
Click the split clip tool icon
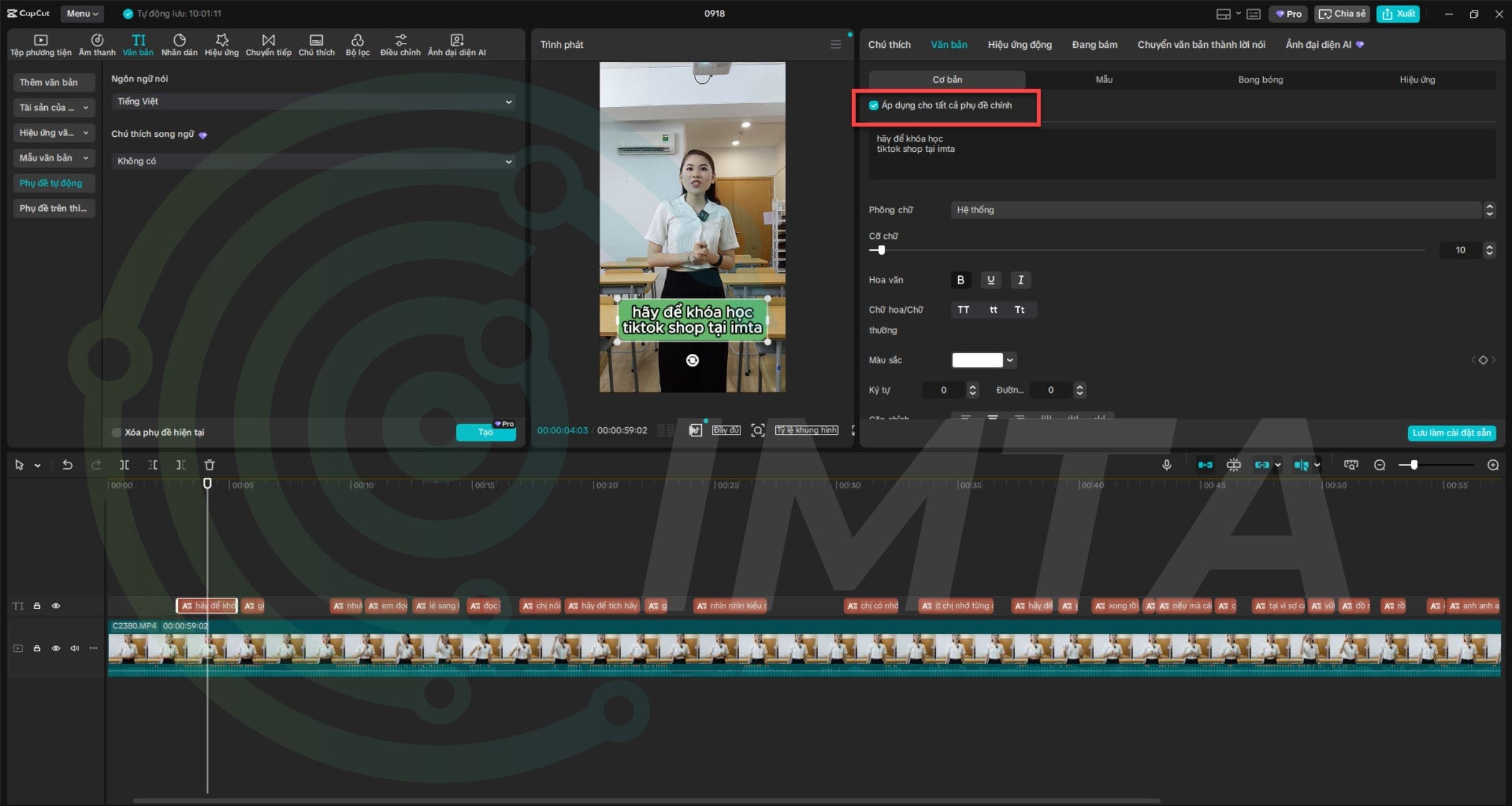pos(124,465)
